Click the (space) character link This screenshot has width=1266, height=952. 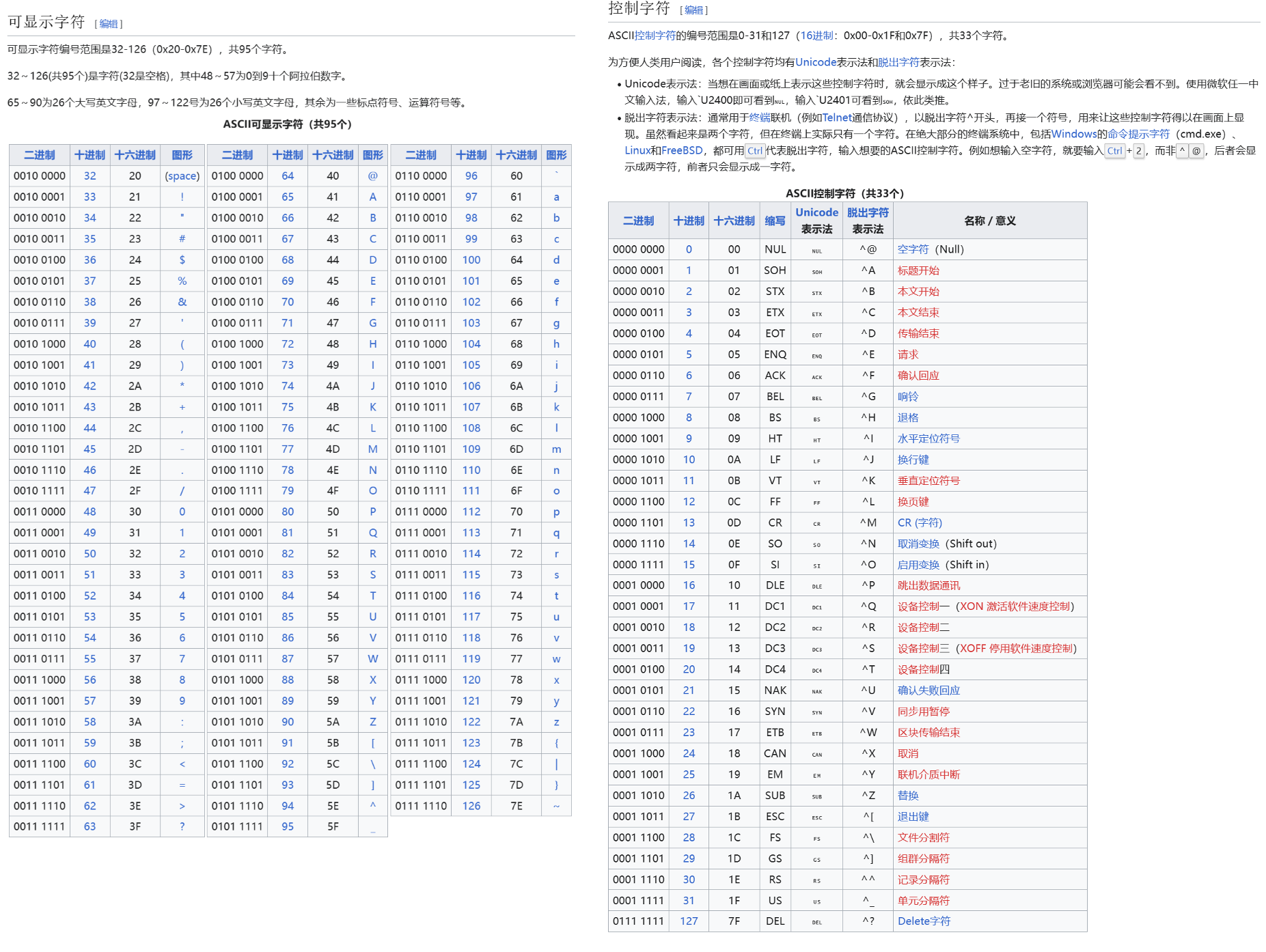pyautogui.click(x=182, y=176)
